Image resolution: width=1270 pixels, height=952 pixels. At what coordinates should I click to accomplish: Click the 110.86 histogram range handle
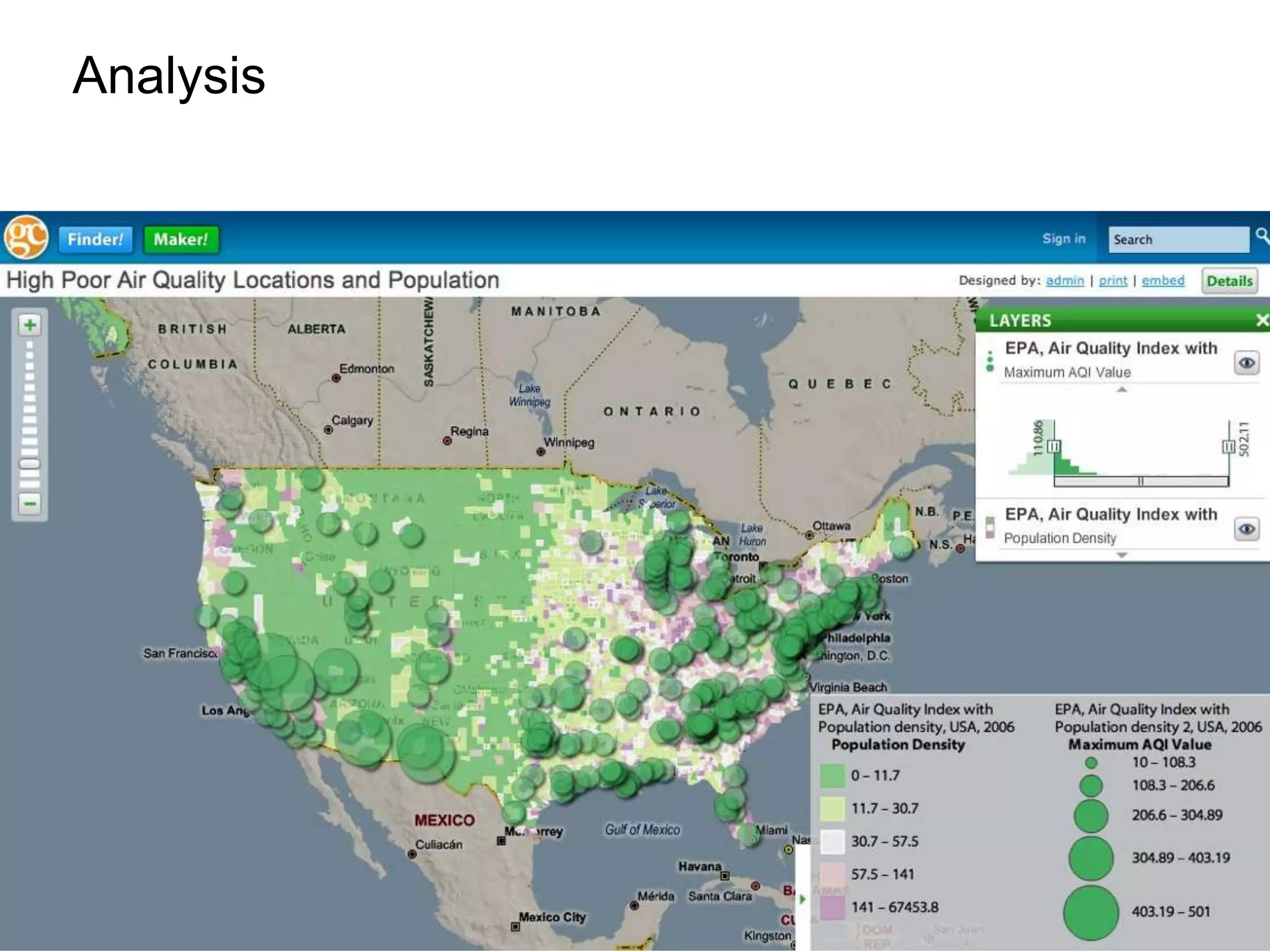pyautogui.click(x=1054, y=446)
